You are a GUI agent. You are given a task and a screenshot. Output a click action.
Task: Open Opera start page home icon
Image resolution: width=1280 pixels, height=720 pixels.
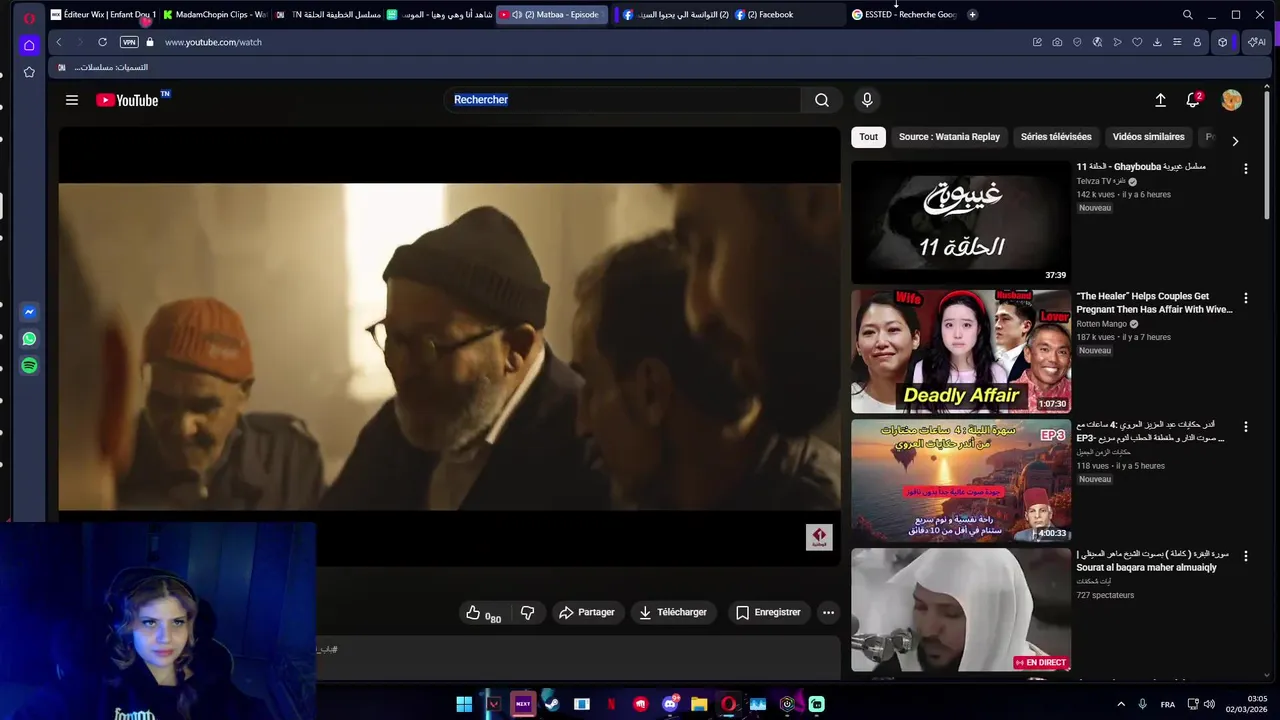pyautogui.click(x=29, y=45)
